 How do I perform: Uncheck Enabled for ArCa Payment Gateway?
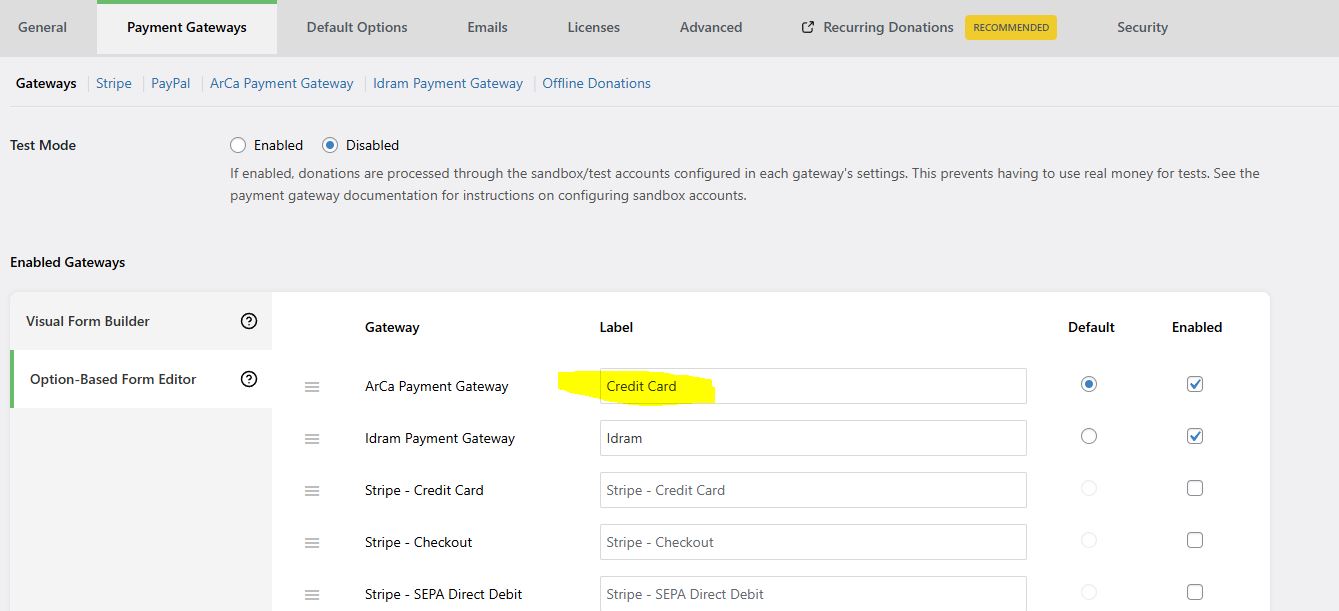point(1195,384)
